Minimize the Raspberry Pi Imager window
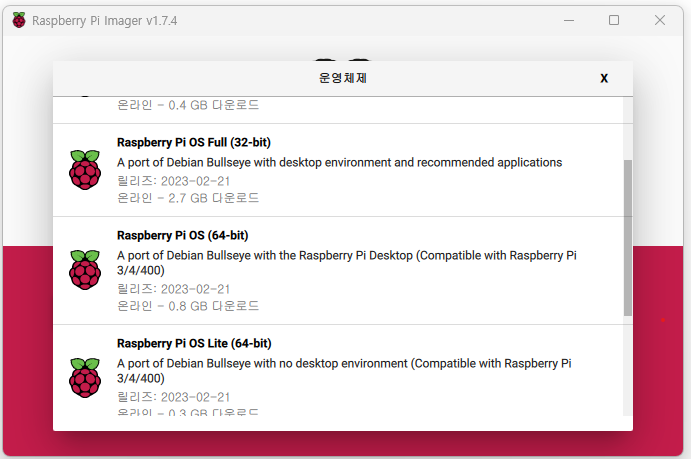 pos(569,20)
